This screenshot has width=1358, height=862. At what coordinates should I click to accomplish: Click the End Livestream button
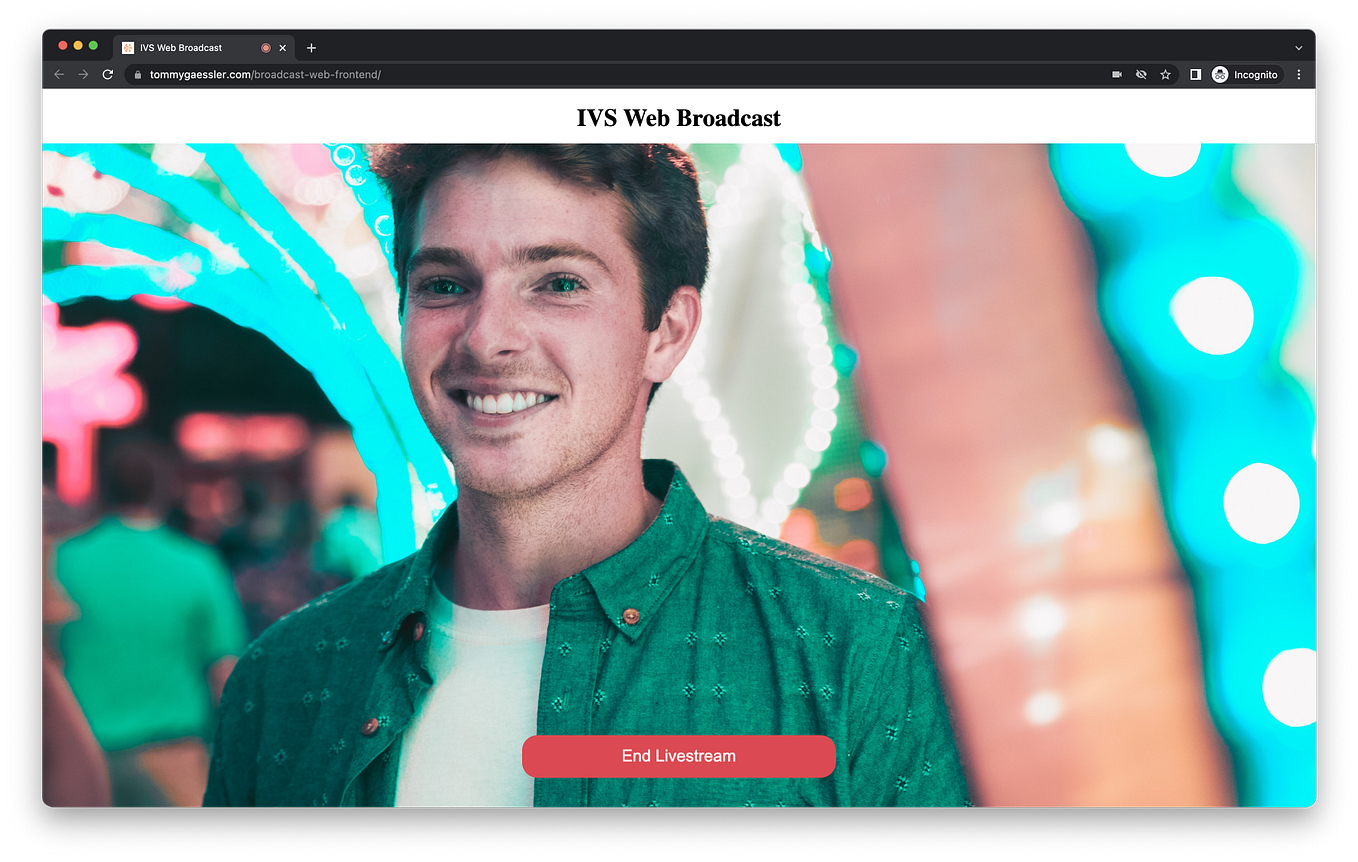678,756
